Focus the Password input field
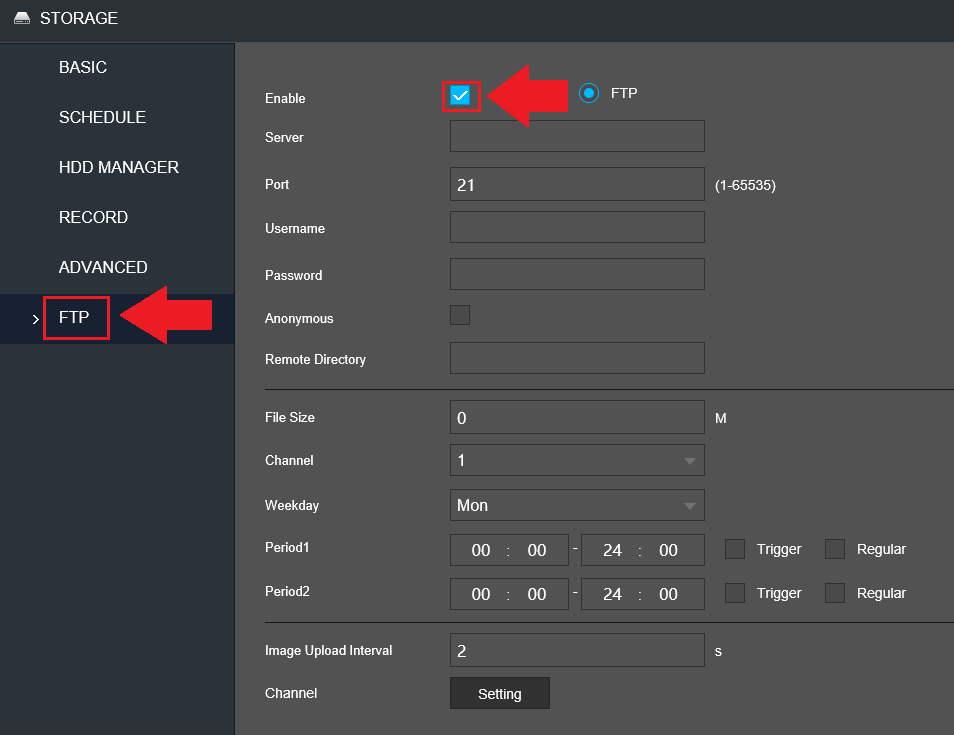Image resolution: width=954 pixels, height=735 pixels. (x=577, y=274)
